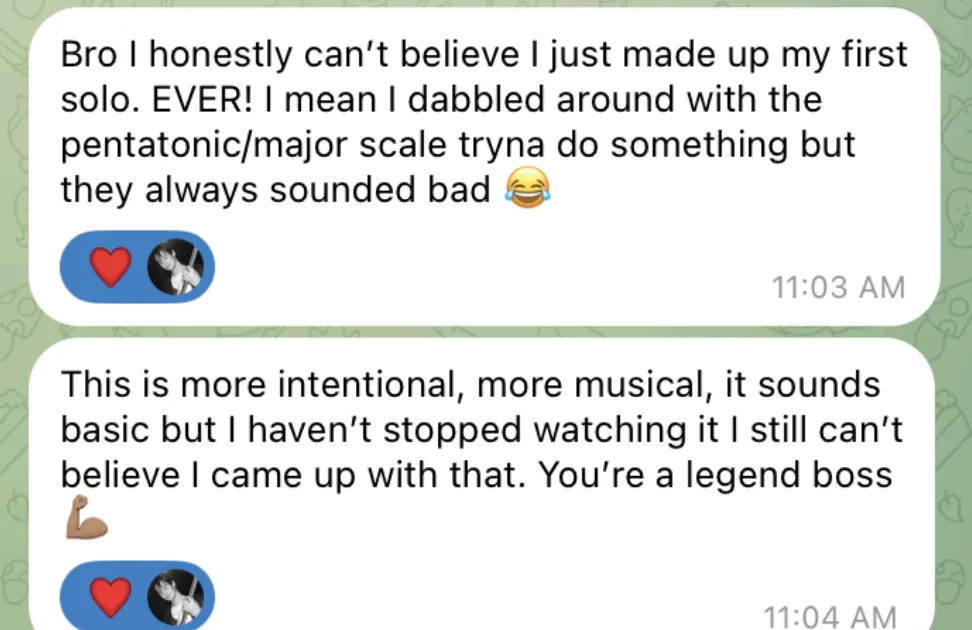This screenshot has height=630, width=972.
Task: Click the words my first at line end
Action: point(845,56)
